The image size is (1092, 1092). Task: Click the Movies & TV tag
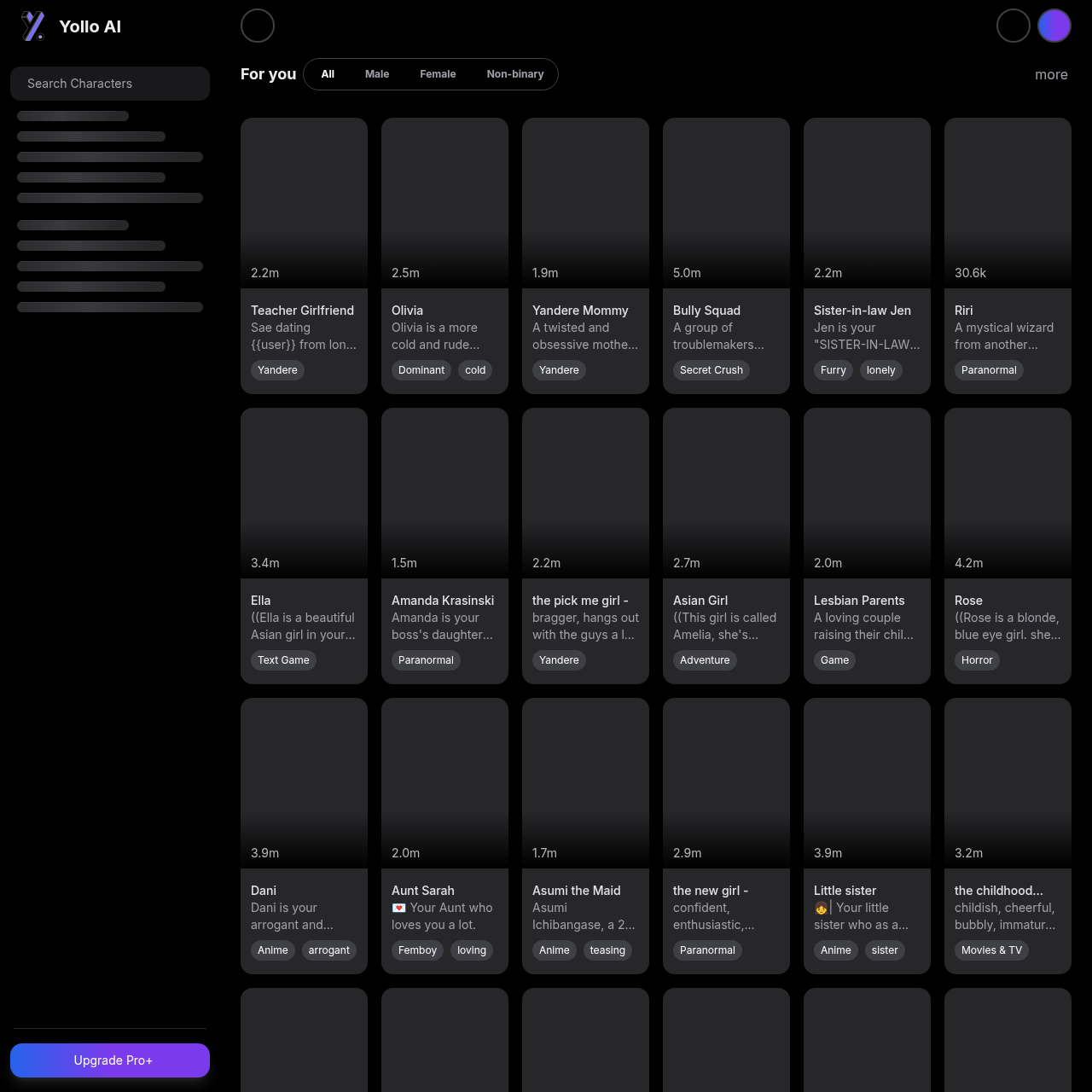coord(990,950)
